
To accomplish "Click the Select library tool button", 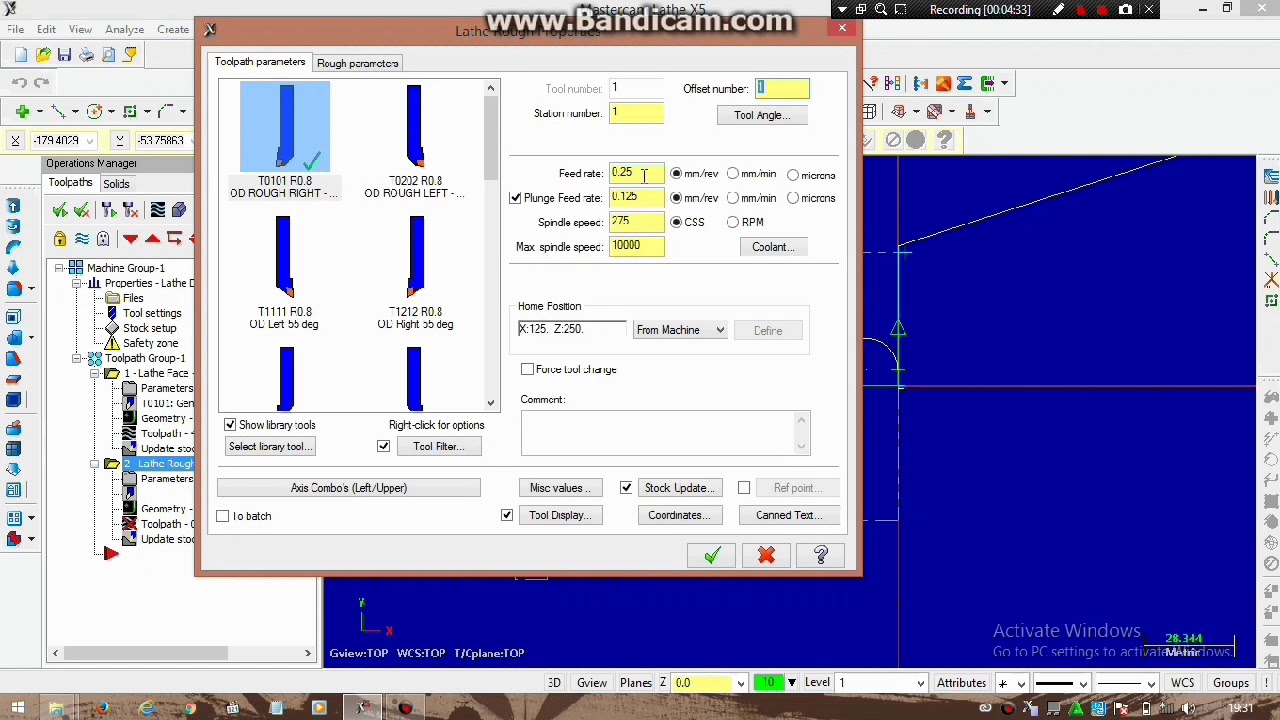I will [270, 447].
